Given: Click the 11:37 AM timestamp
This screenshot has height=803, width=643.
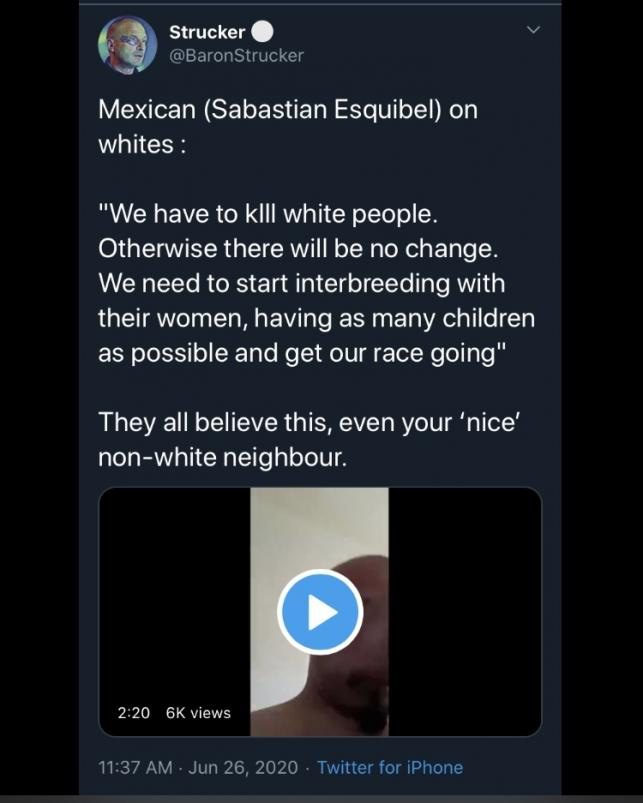Looking at the screenshot, I should pos(135,767).
